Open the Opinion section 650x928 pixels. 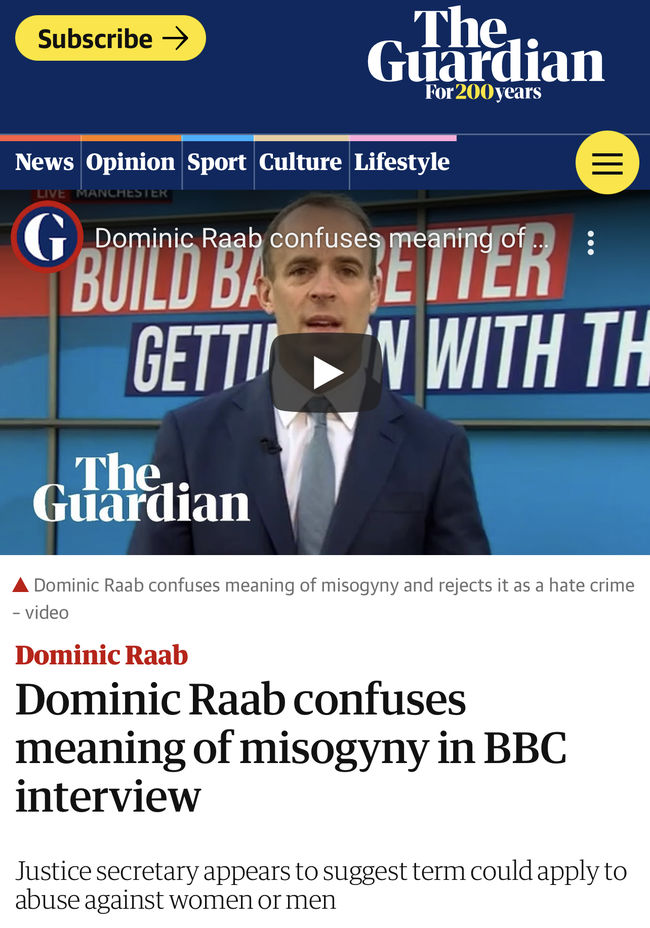130,162
